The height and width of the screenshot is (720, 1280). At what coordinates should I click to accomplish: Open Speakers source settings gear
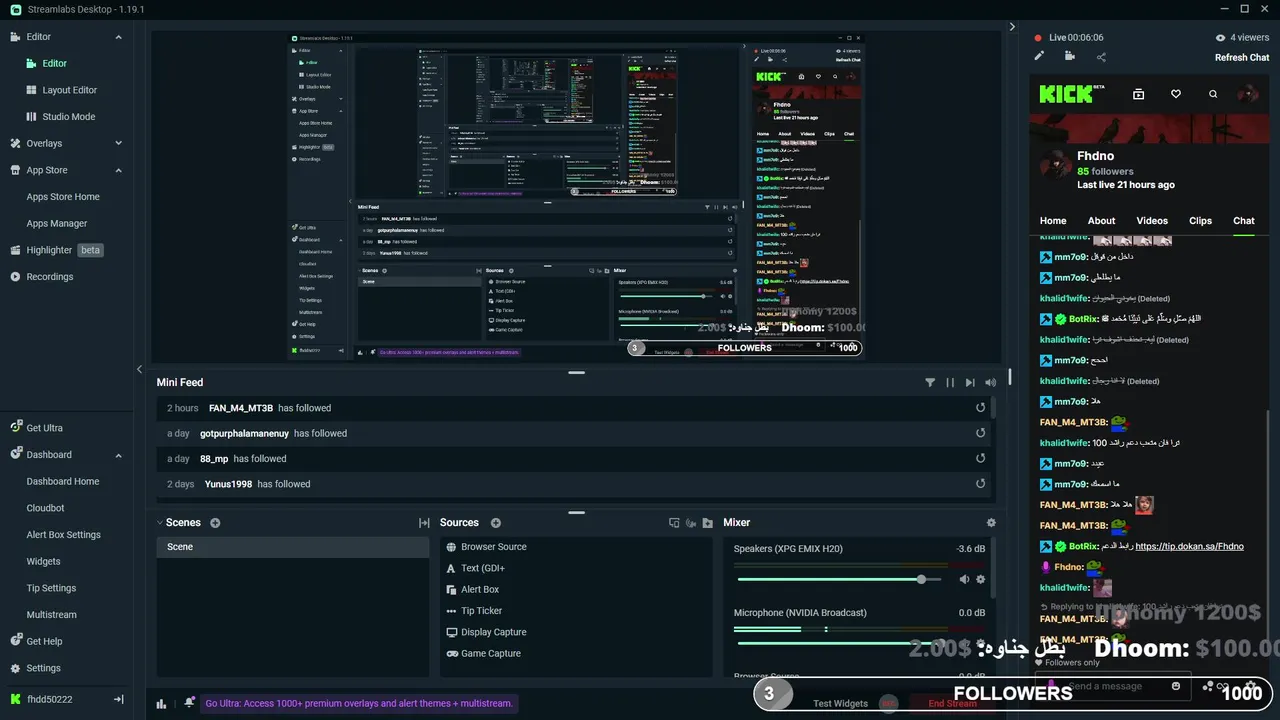click(x=980, y=579)
